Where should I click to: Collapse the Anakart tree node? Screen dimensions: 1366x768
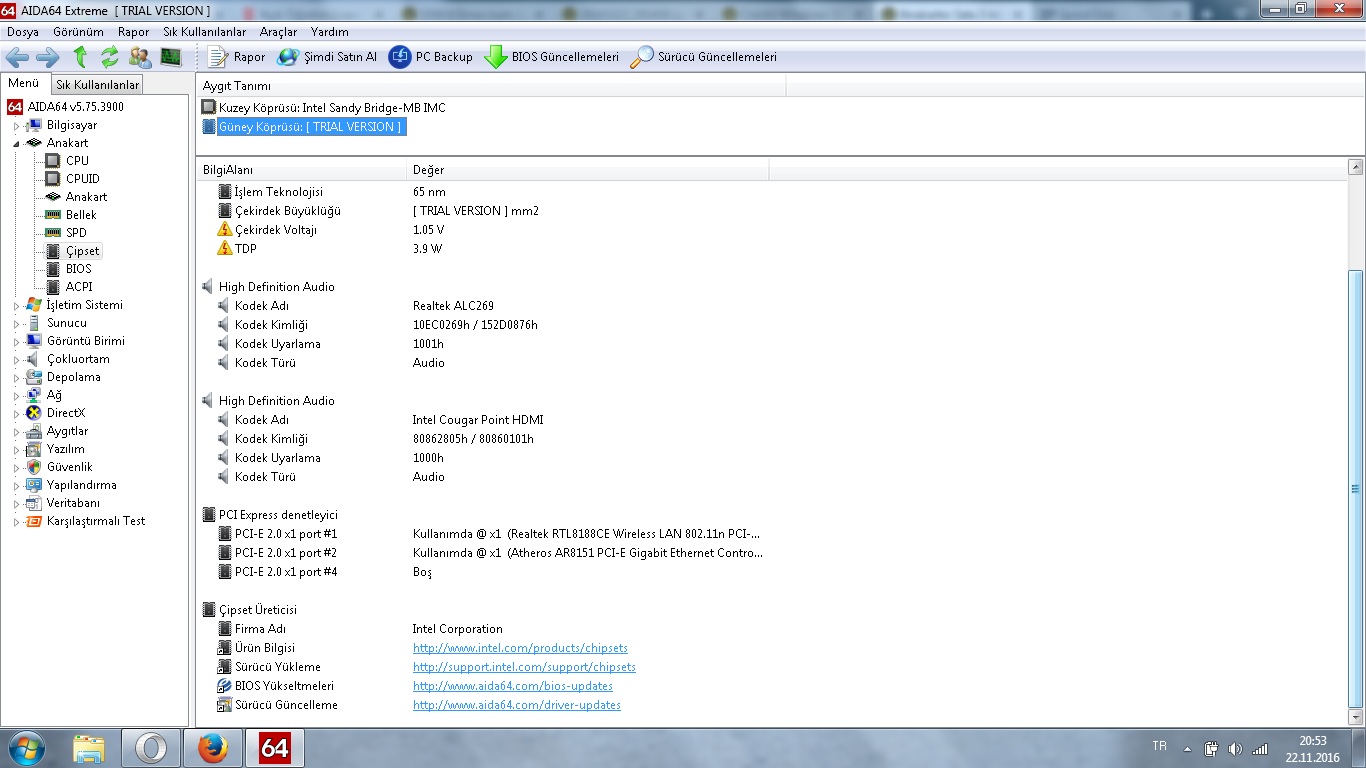click(17, 143)
